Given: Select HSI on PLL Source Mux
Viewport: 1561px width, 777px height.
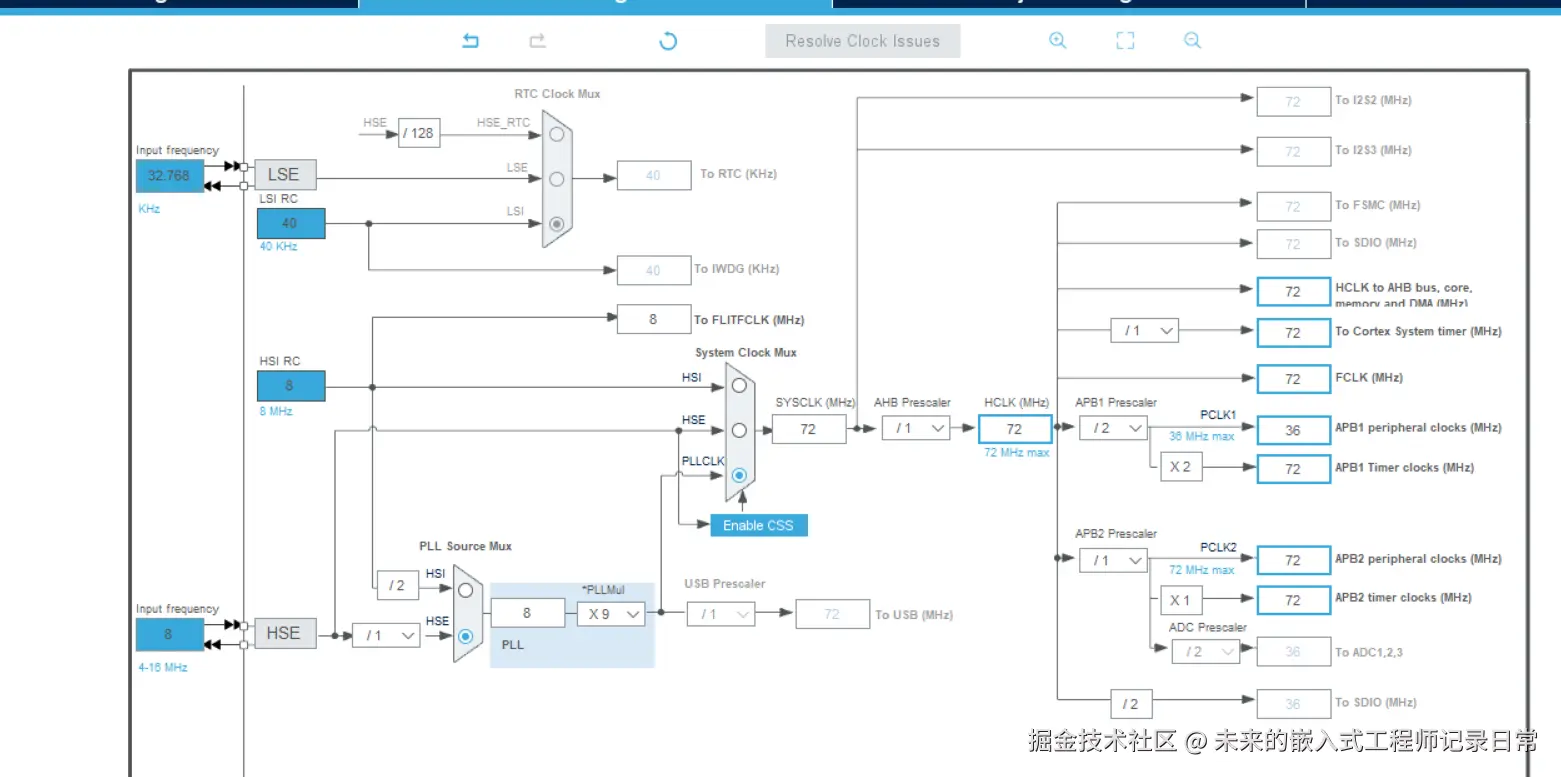Looking at the screenshot, I should (465, 590).
